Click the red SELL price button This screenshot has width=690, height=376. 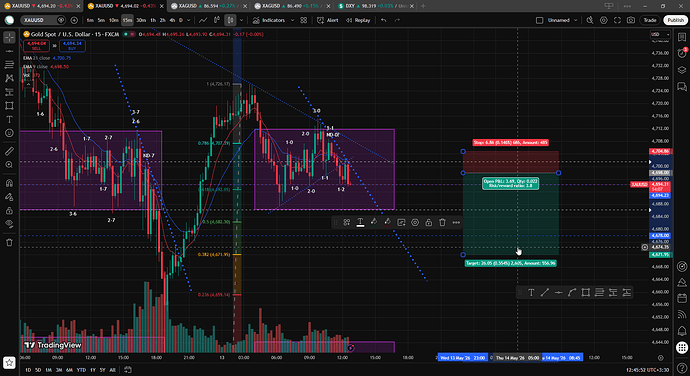click(37, 45)
